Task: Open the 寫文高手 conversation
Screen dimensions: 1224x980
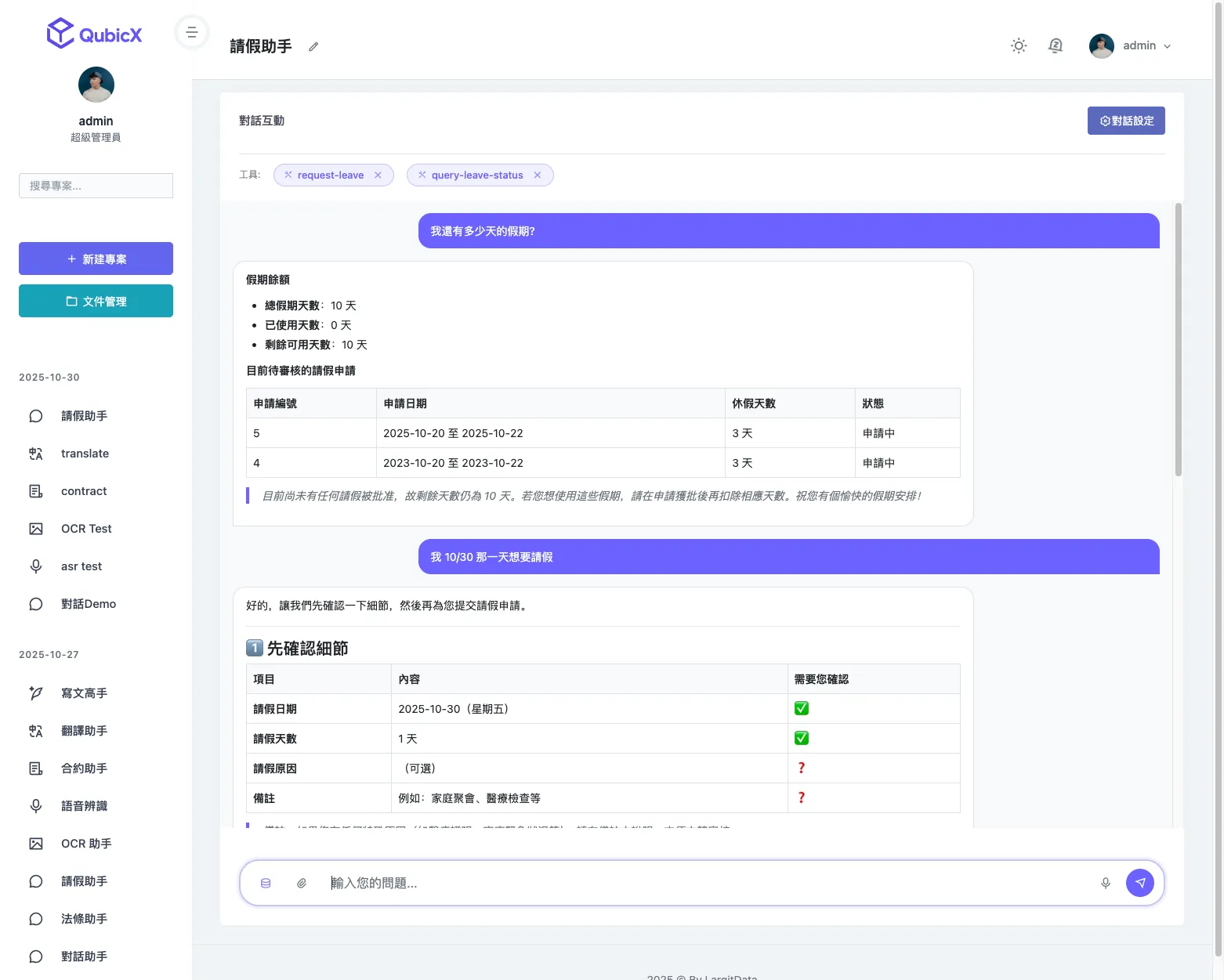Action: pyautogui.click(x=84, y=693)
